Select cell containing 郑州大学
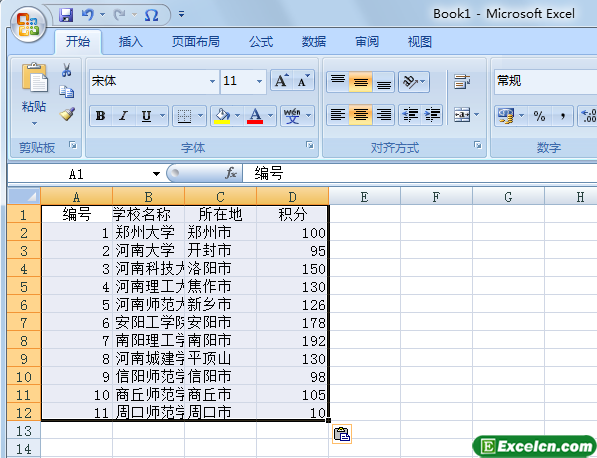 [x=148, y=232]
